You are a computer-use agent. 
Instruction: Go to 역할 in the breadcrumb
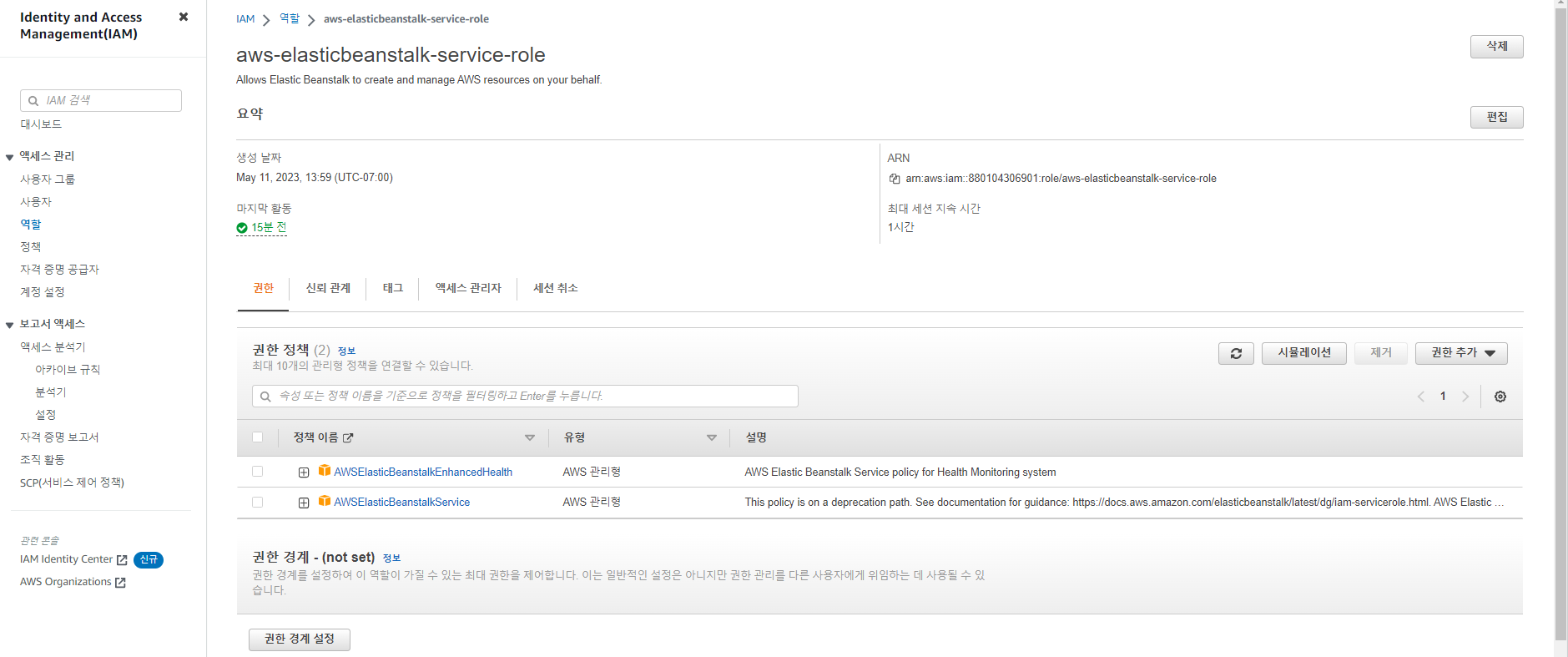click(x=290, y=19)
